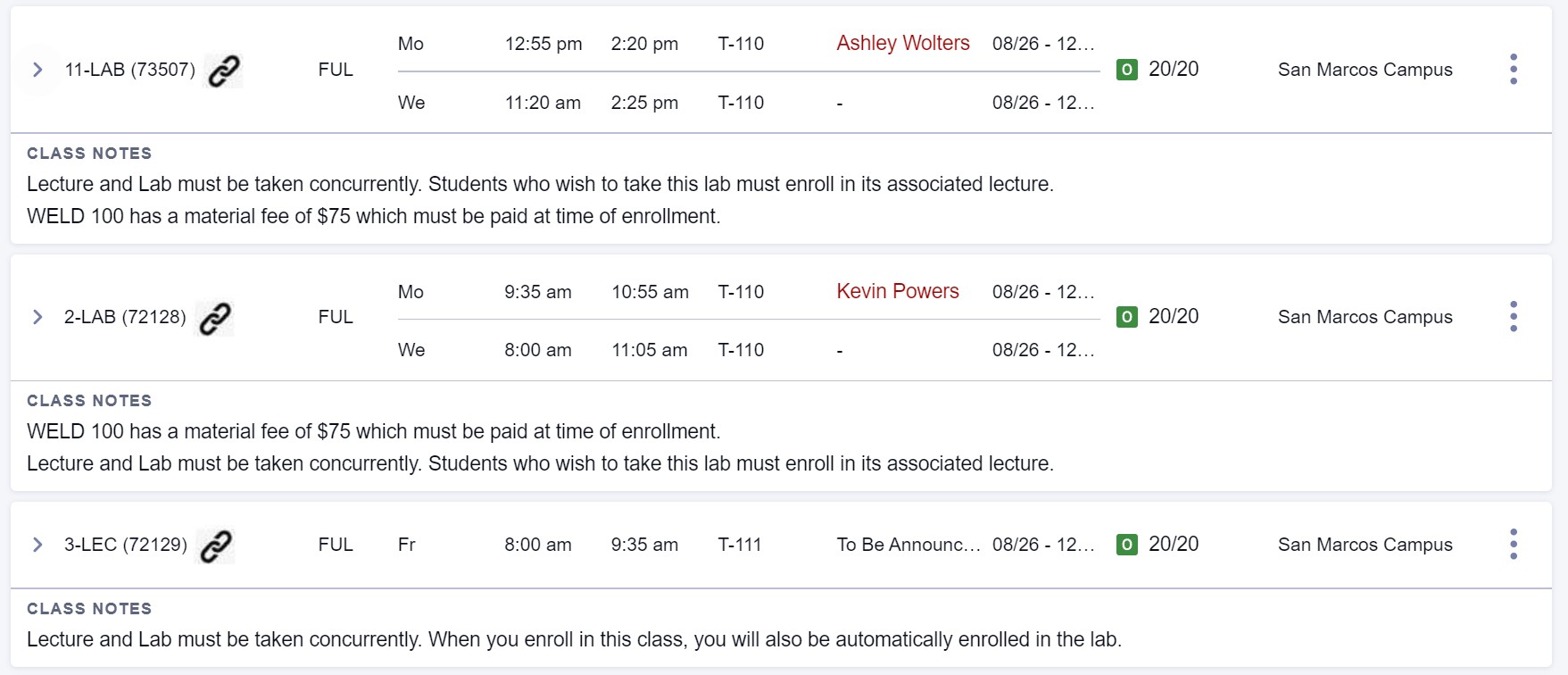Click the green open-seats badge for 11-LAB
The height and width of the screenshot is (675, 1568).
[x=1127, y=70]
